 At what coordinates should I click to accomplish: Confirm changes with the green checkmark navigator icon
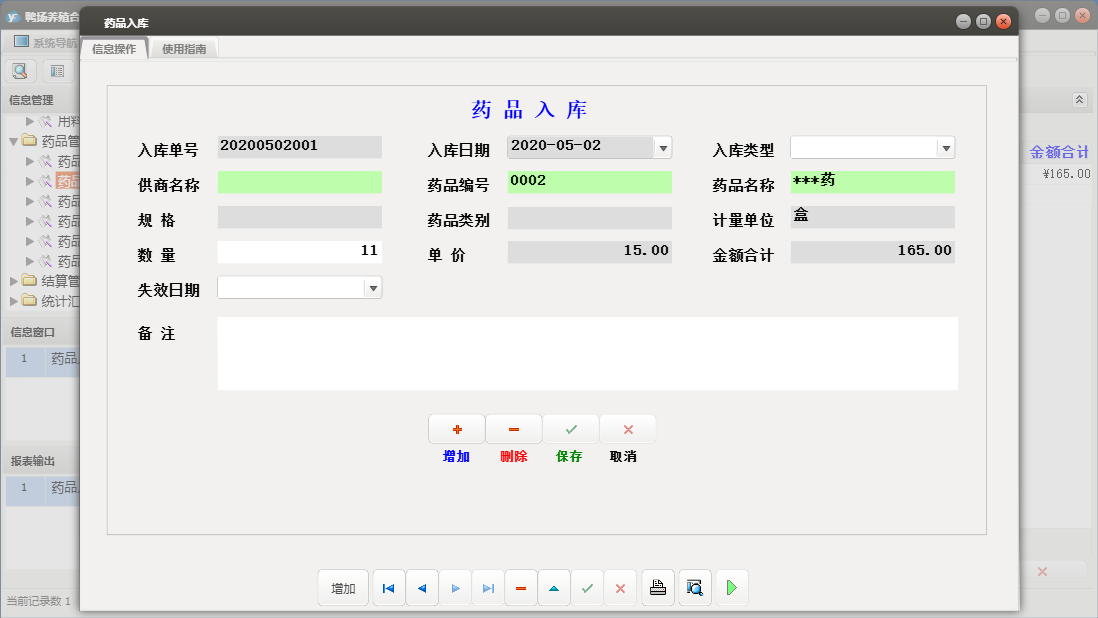[x=587, y=588]
